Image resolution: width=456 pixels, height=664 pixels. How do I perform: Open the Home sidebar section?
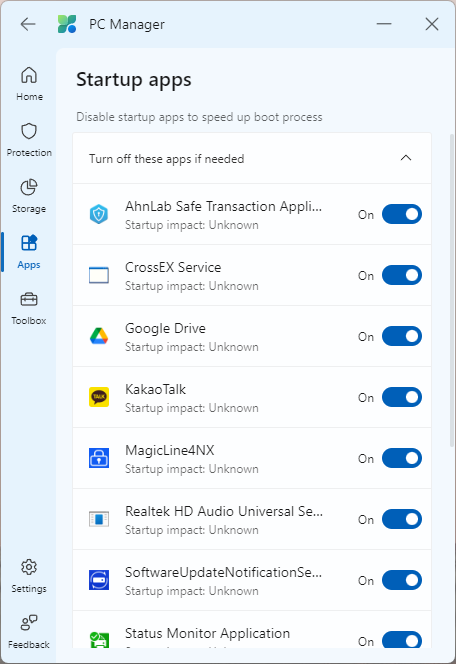[29, 83]
